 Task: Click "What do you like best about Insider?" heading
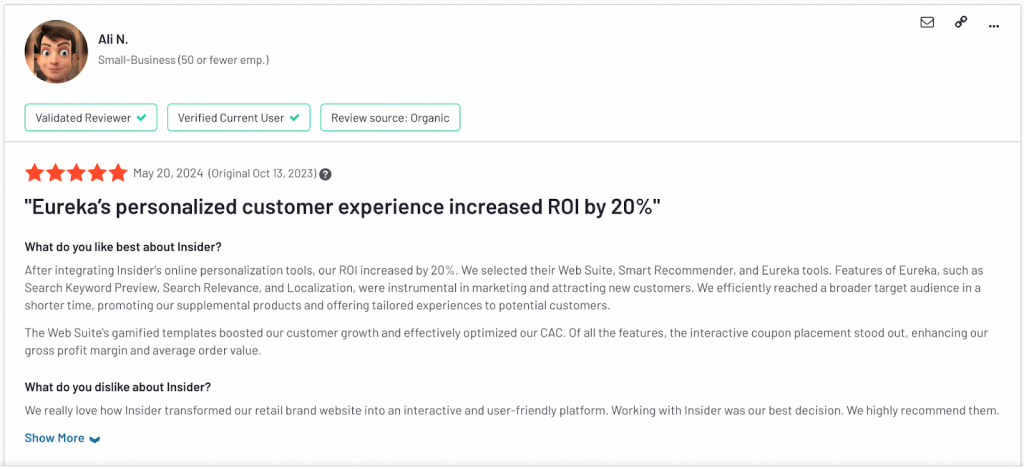click(125, 248)
